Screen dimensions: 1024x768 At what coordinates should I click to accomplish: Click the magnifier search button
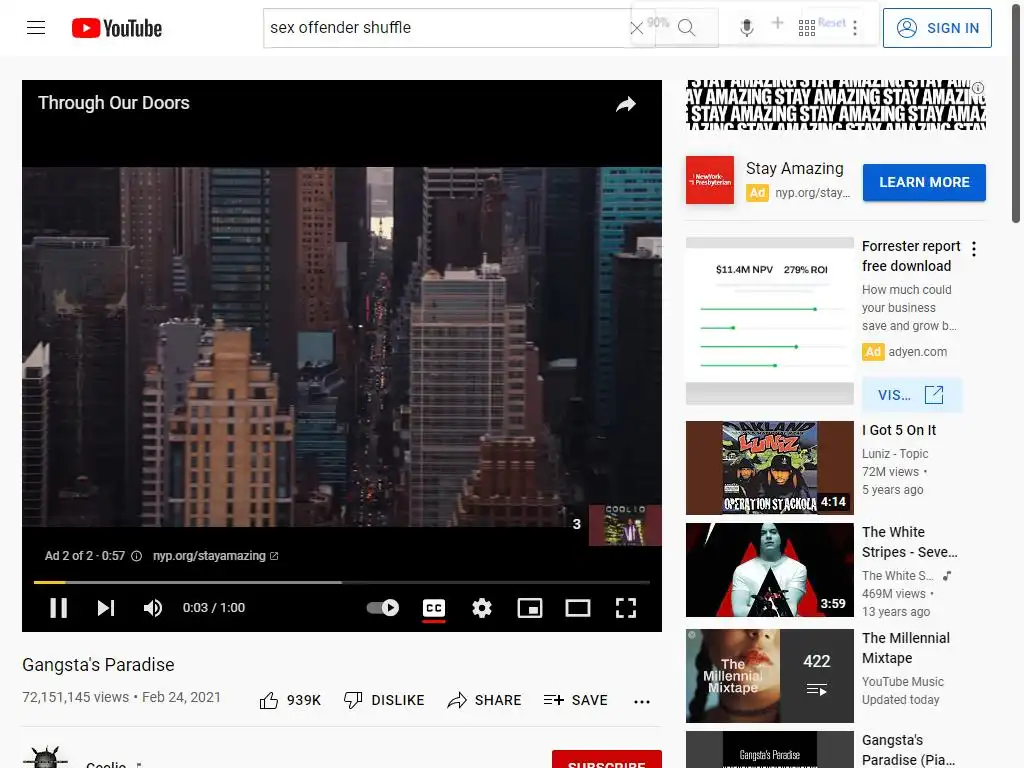(x=686, y=27)
